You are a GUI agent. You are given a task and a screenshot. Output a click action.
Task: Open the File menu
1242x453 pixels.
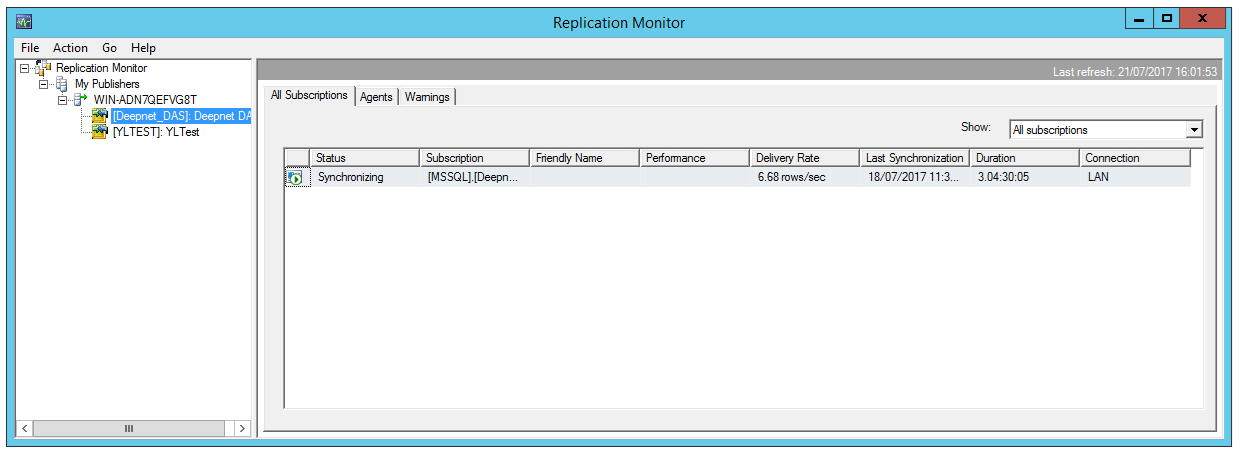[30, 48]
